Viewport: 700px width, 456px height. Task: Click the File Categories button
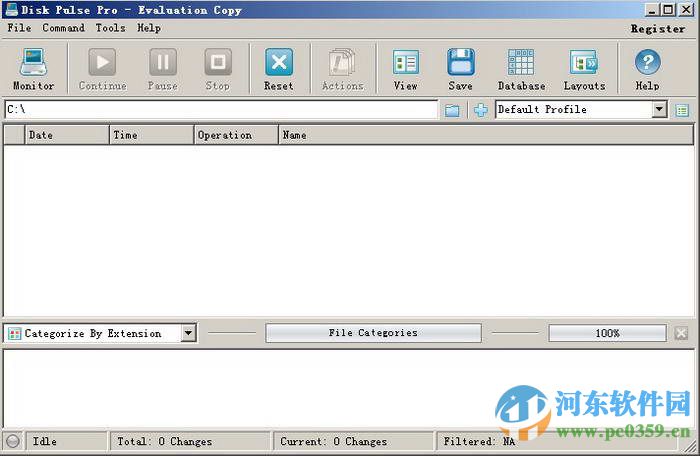(373, 333)
